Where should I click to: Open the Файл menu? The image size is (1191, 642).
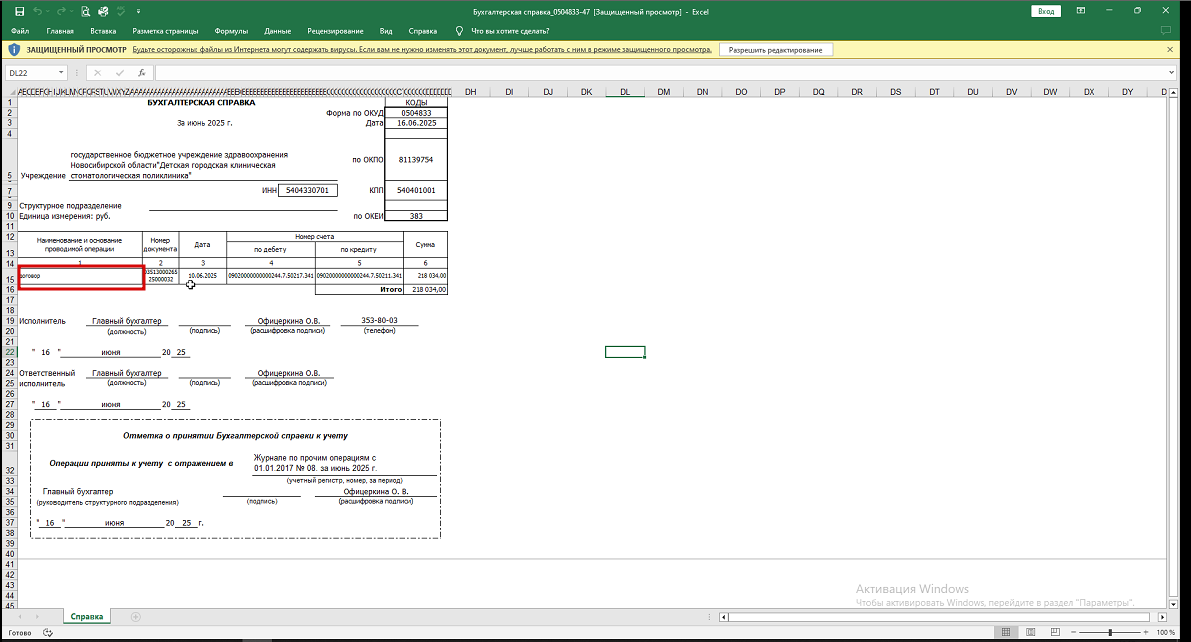coord(20,31)
